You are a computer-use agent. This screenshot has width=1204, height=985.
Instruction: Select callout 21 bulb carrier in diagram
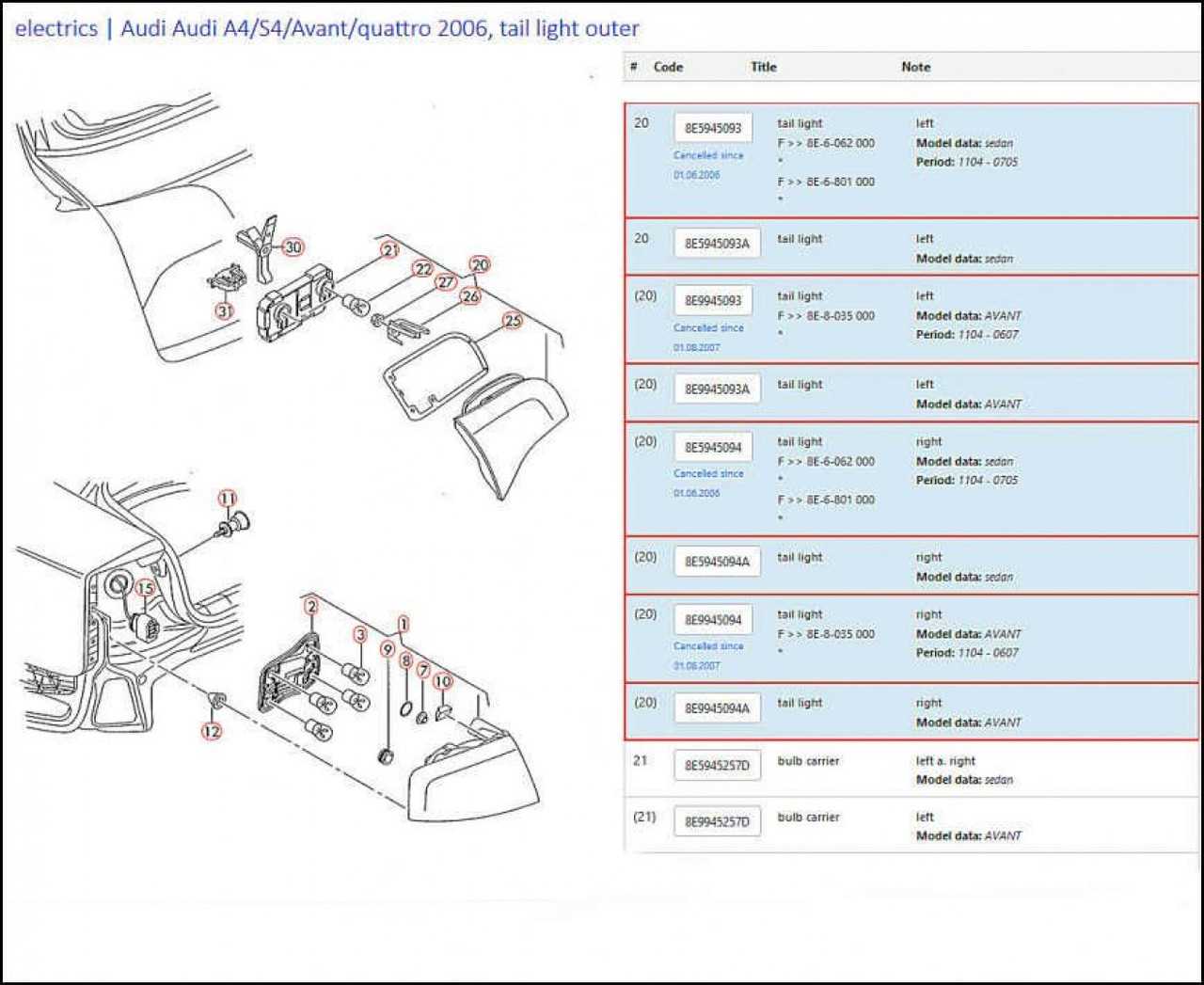point(390,250)
